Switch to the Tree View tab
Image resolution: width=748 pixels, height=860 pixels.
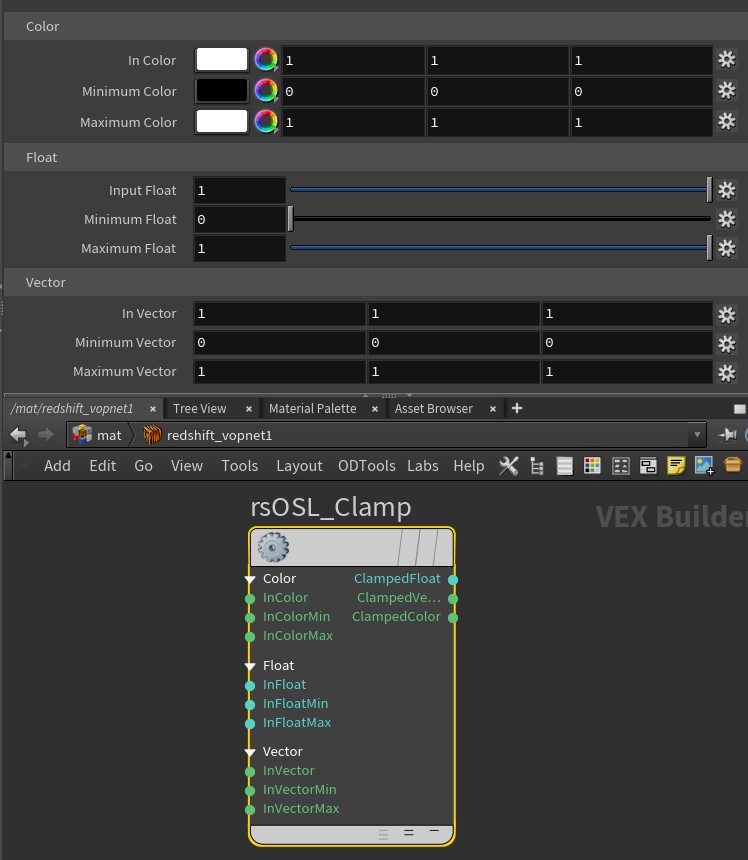200,409
